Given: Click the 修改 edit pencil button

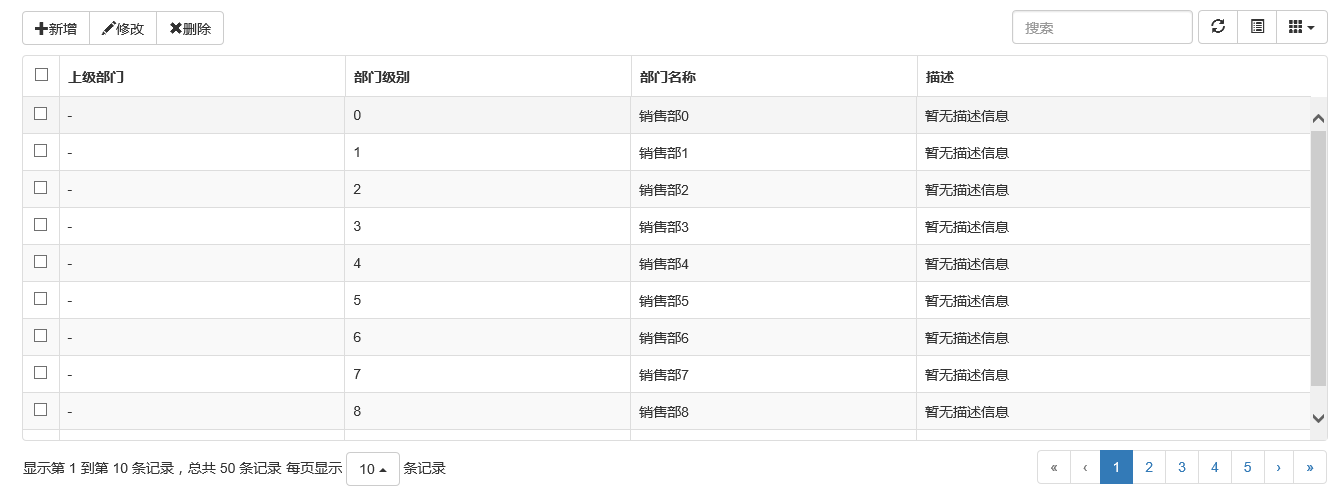Looking at the screenshot, I should tap(123, 29).
